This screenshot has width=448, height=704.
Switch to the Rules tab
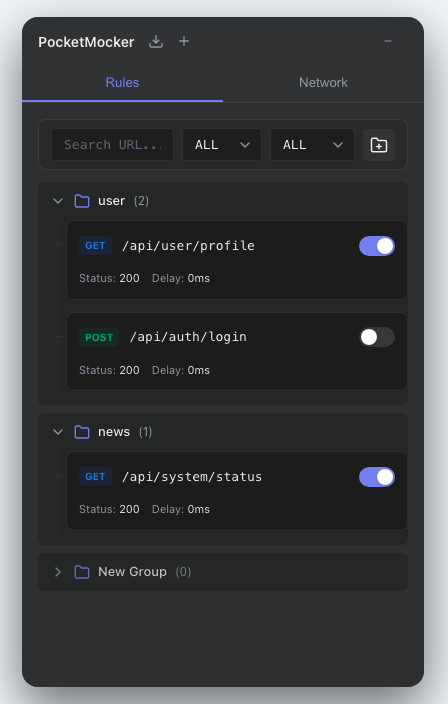(x=122, y=83)
